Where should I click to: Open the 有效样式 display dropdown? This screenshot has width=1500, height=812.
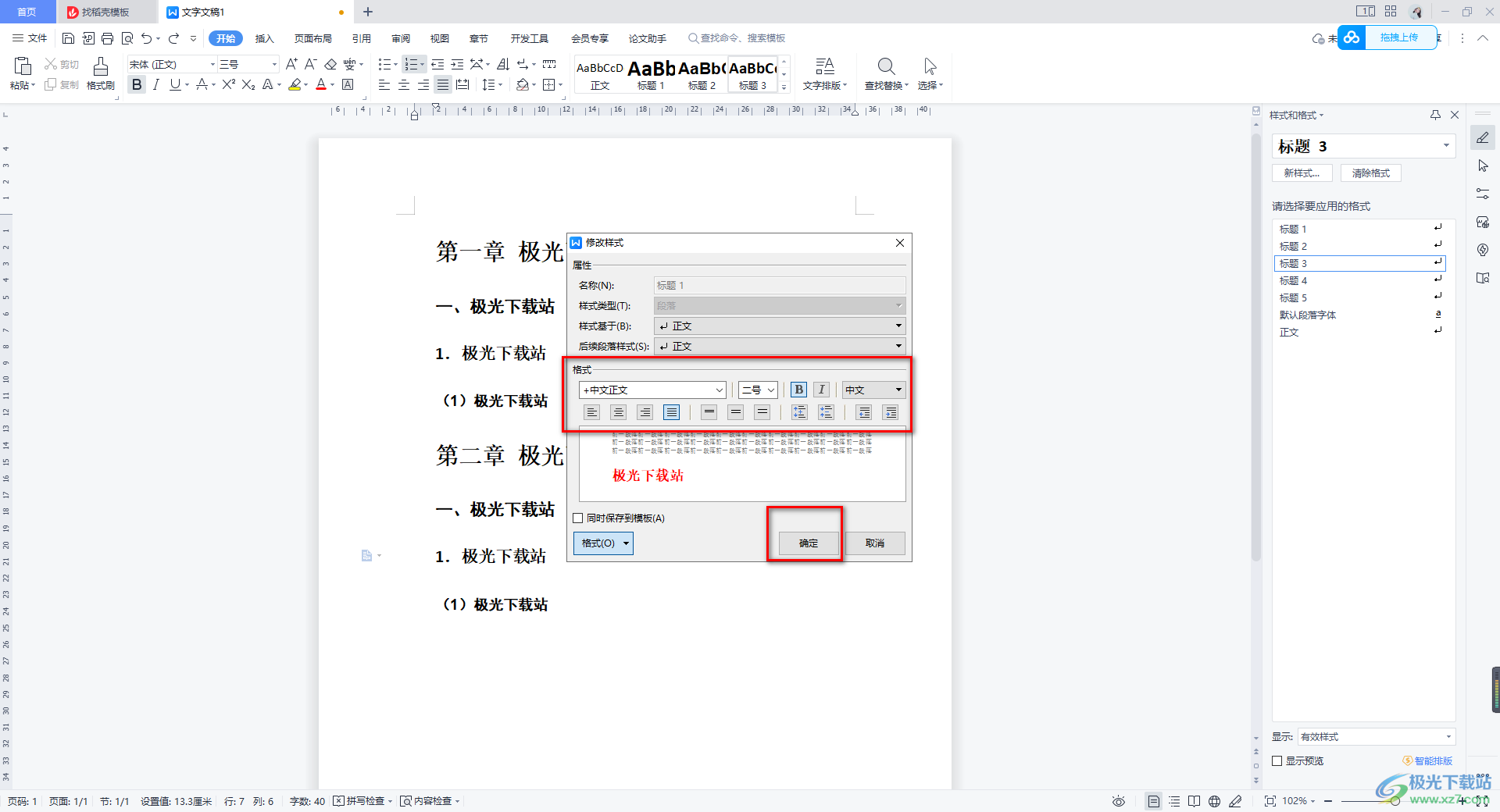pos(1376,737)
